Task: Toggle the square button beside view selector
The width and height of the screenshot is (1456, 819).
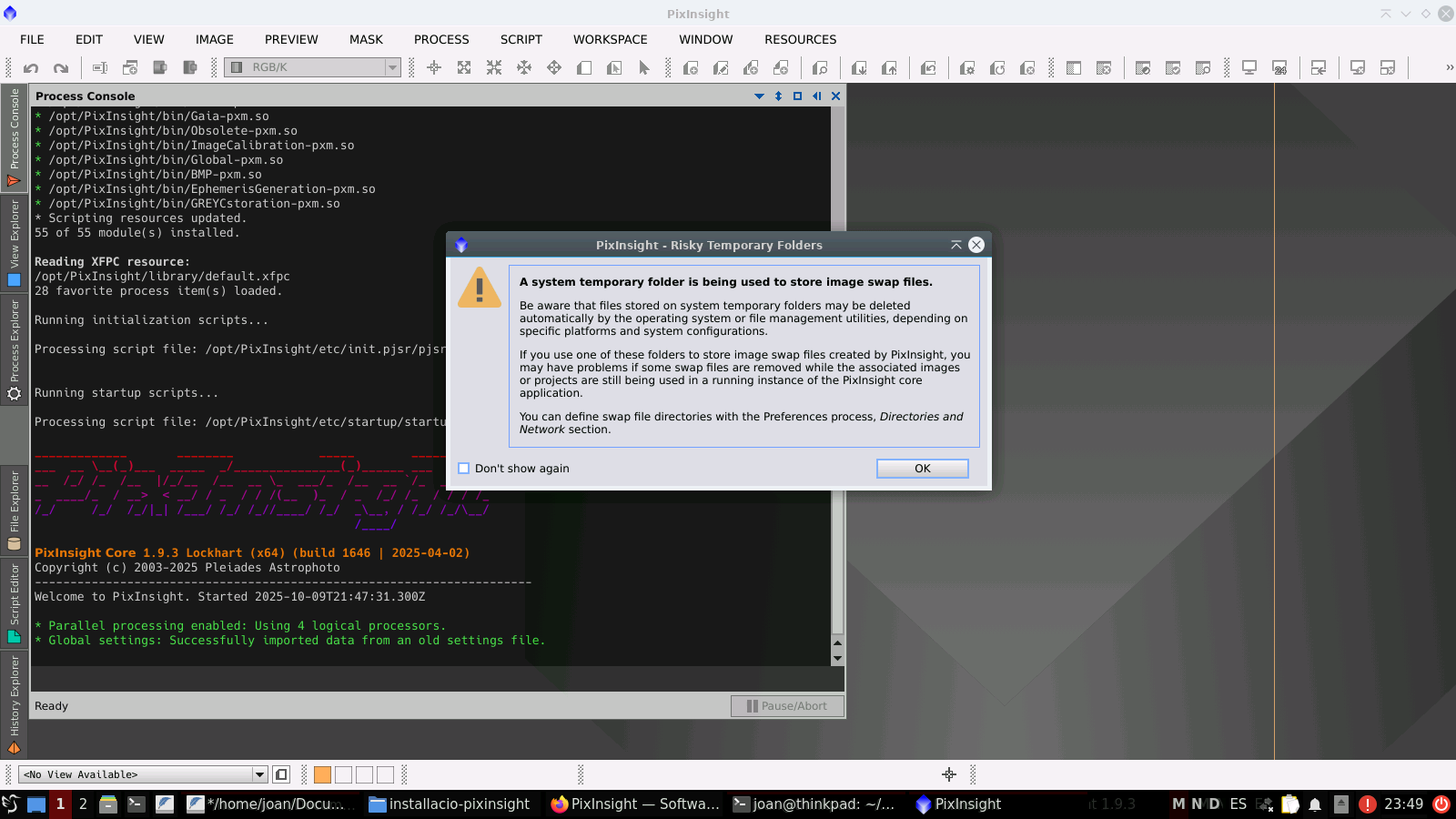Action: point(281,774)
